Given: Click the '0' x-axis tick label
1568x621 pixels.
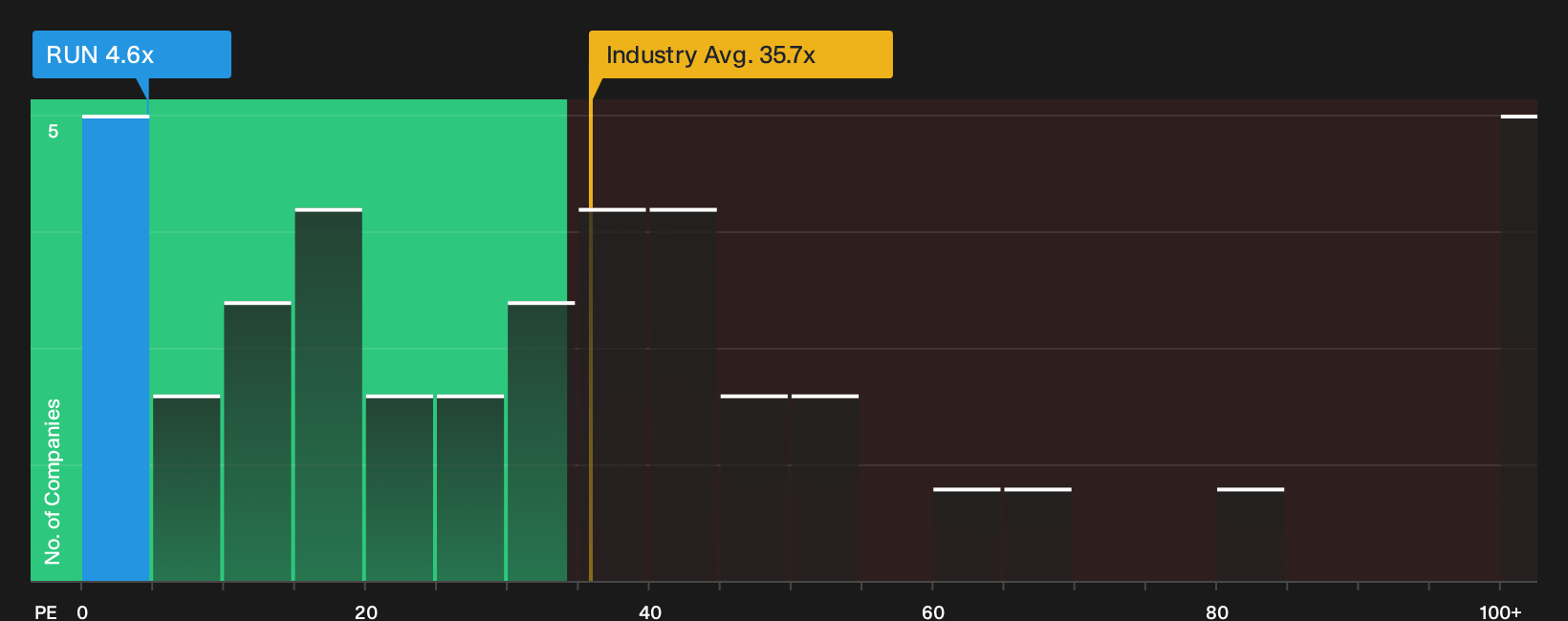Looking at the screenshot, I should (x=82, y=611).
